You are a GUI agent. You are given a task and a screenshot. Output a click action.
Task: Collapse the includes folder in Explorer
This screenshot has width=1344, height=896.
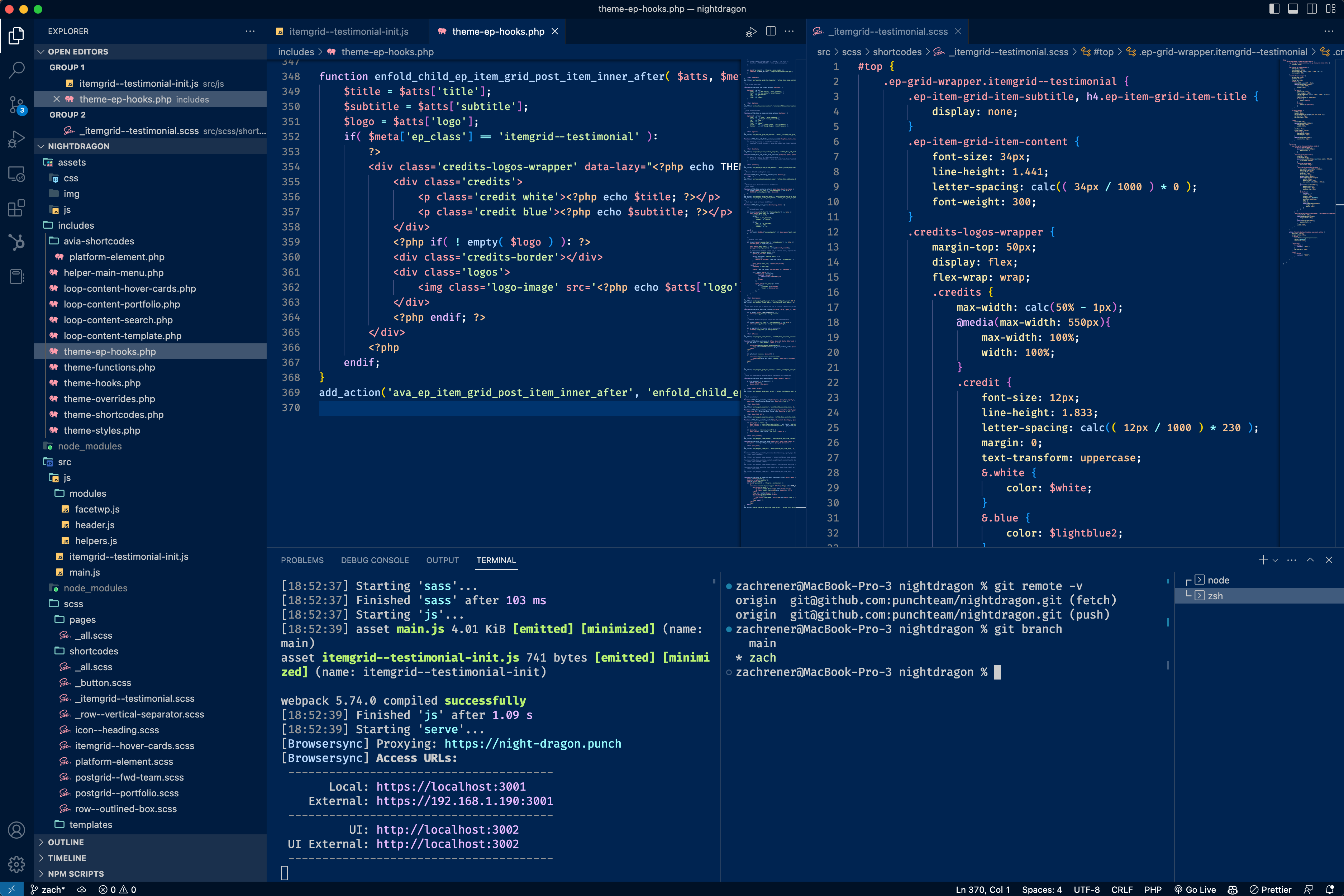[150, 225]
